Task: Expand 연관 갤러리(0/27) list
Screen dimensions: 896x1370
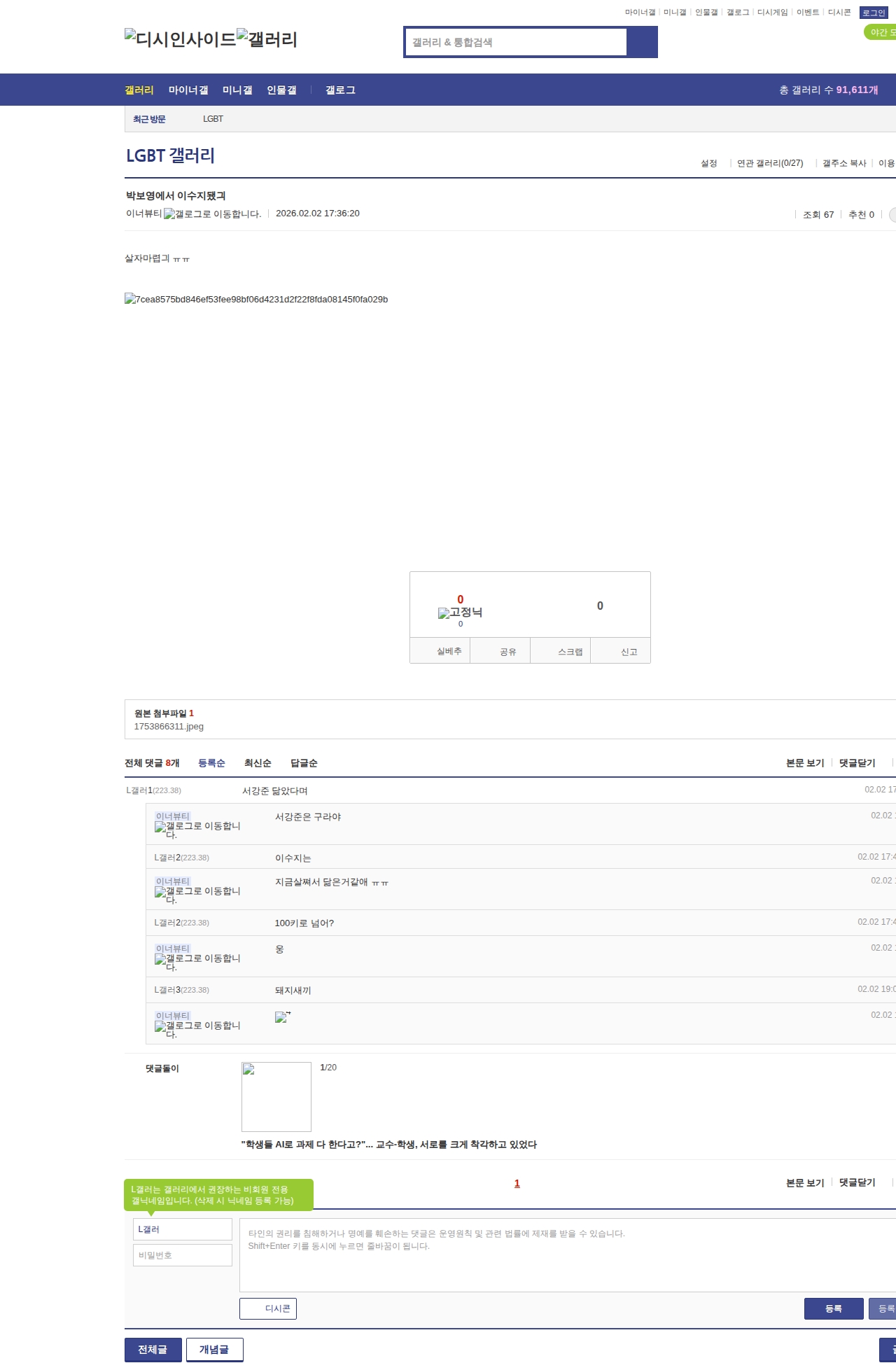Action: point(770,163)
